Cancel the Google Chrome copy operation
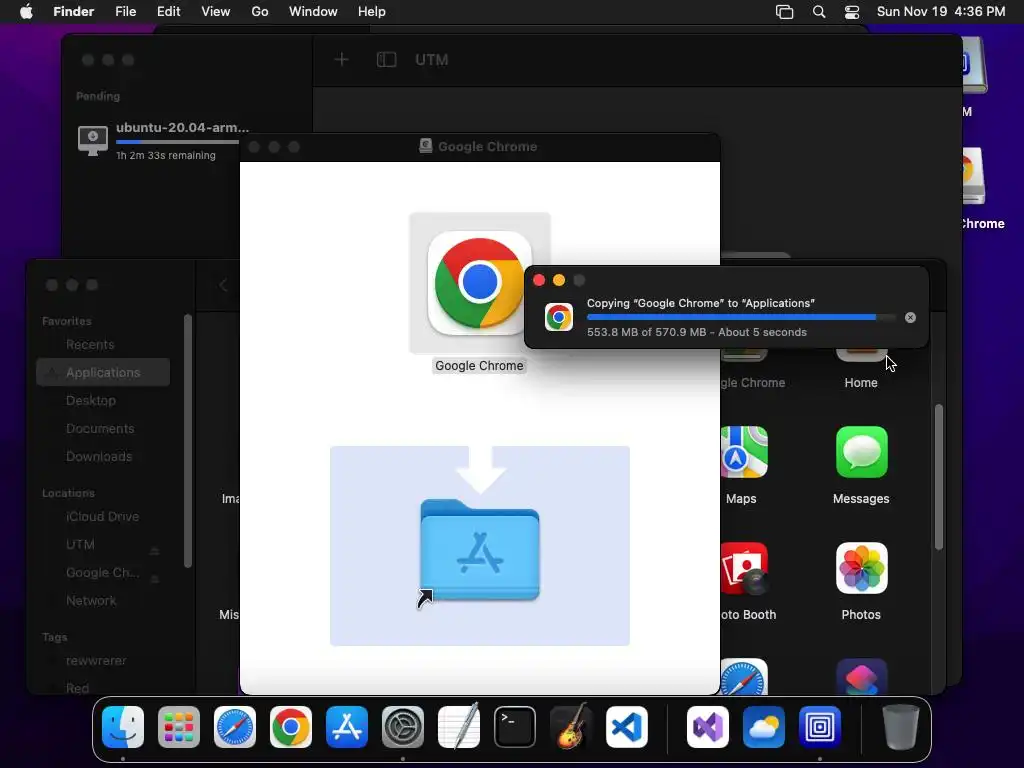The width and height of the screenshot is (1024, 768). pos(910,317)
